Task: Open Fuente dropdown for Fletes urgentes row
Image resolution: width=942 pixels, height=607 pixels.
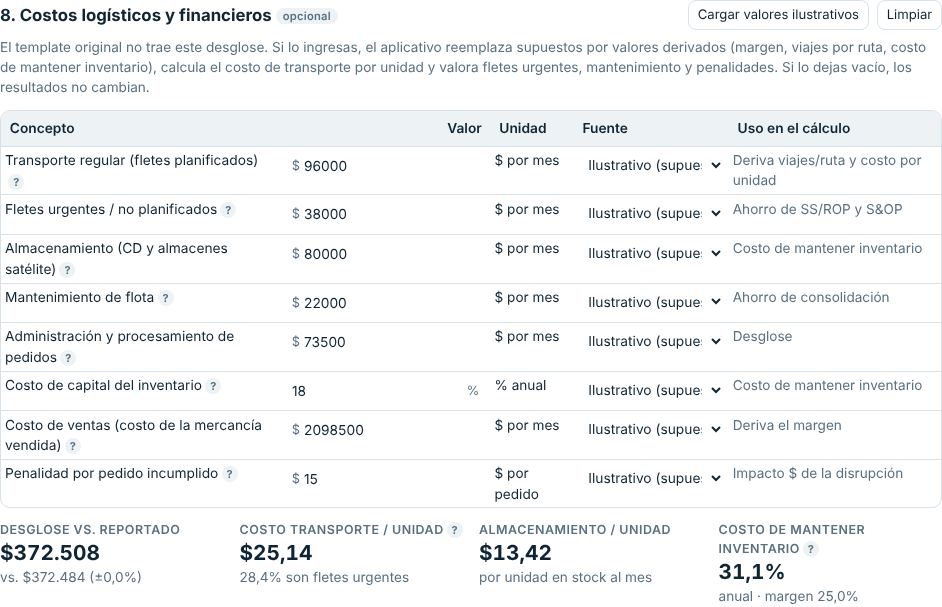Action: coord(654,213)
